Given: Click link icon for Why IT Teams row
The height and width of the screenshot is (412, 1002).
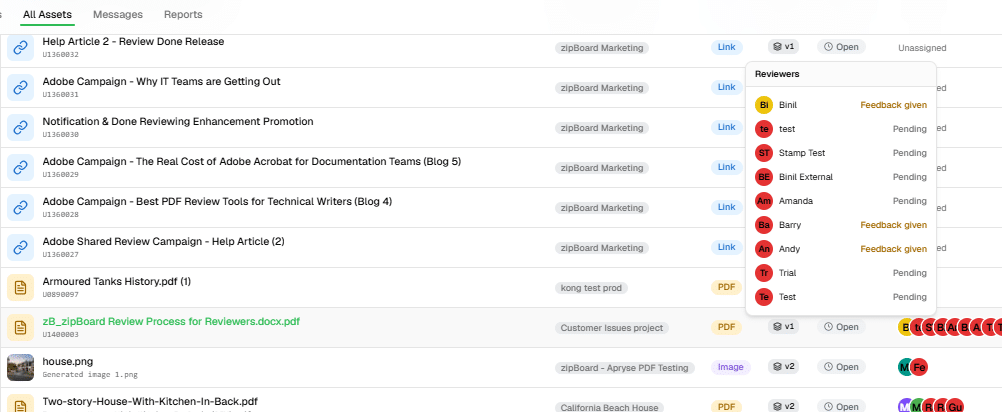Looking at the screenshot, I should (20, 88).
